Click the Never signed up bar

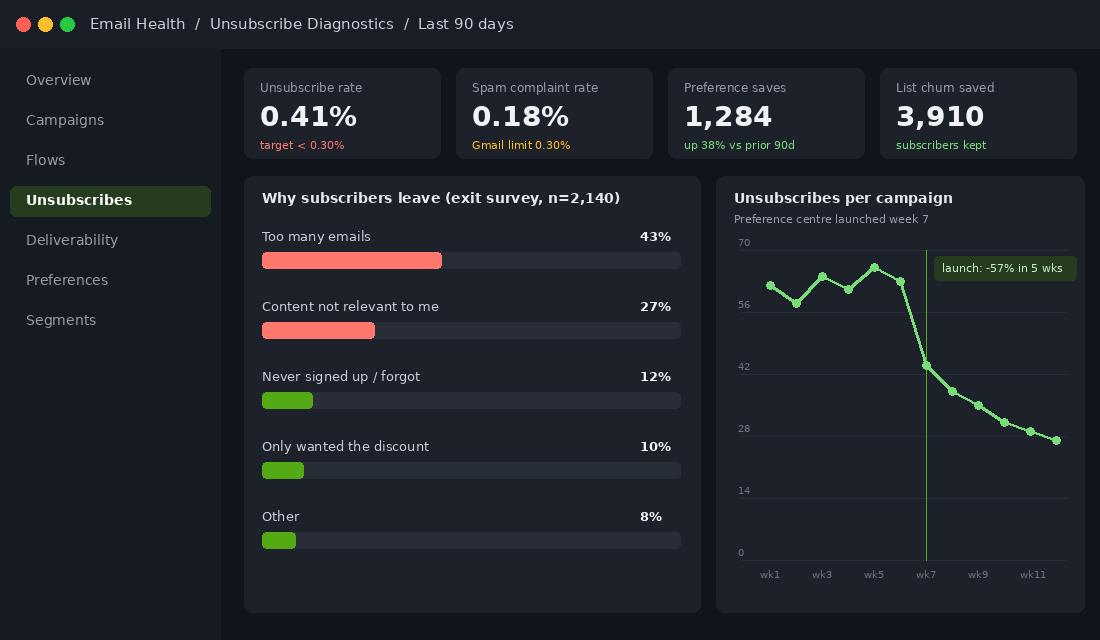tap(471, 401)
